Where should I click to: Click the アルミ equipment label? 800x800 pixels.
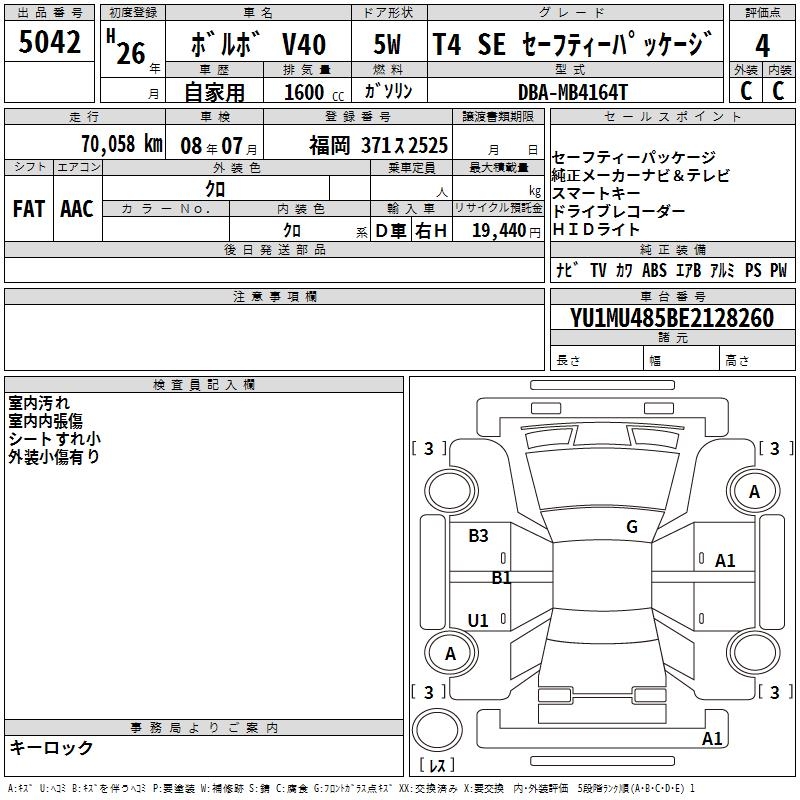(x=722, y=270)
